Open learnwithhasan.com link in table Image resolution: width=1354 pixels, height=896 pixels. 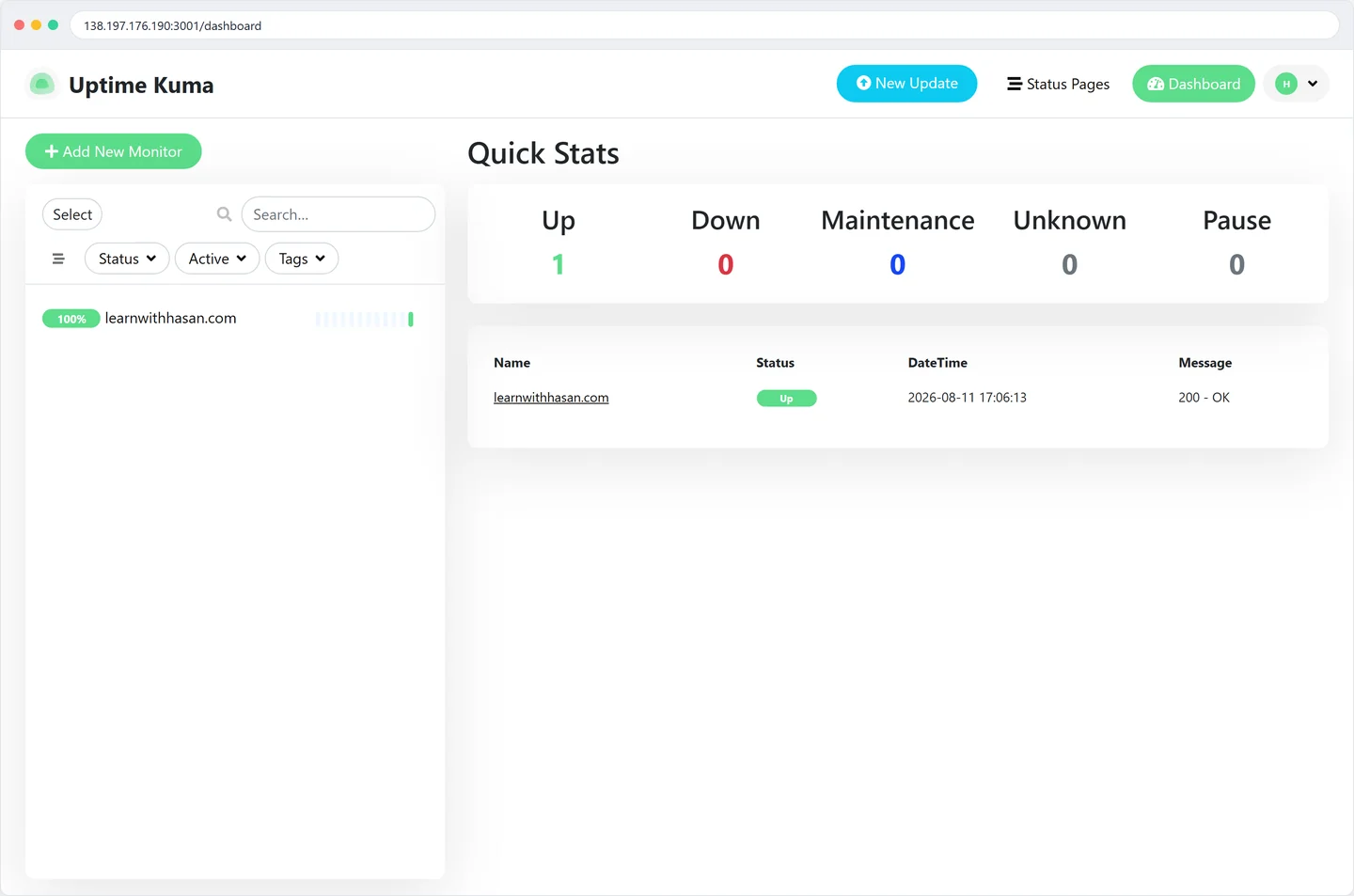coord(551,398)
